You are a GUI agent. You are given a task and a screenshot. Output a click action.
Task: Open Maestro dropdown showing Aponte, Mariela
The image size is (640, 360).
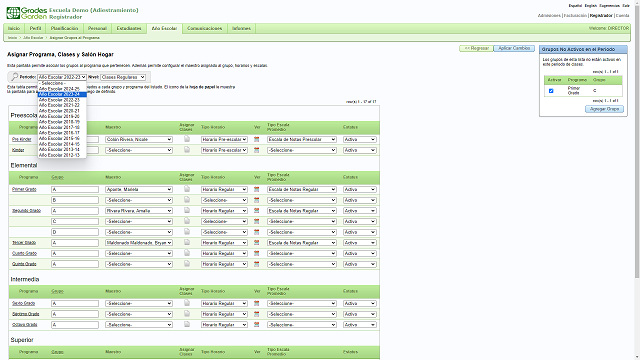[x=139, y=189]
